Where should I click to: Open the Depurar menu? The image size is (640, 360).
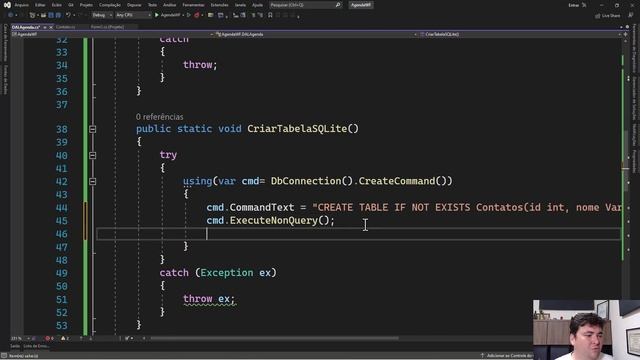tap(134, 5)
